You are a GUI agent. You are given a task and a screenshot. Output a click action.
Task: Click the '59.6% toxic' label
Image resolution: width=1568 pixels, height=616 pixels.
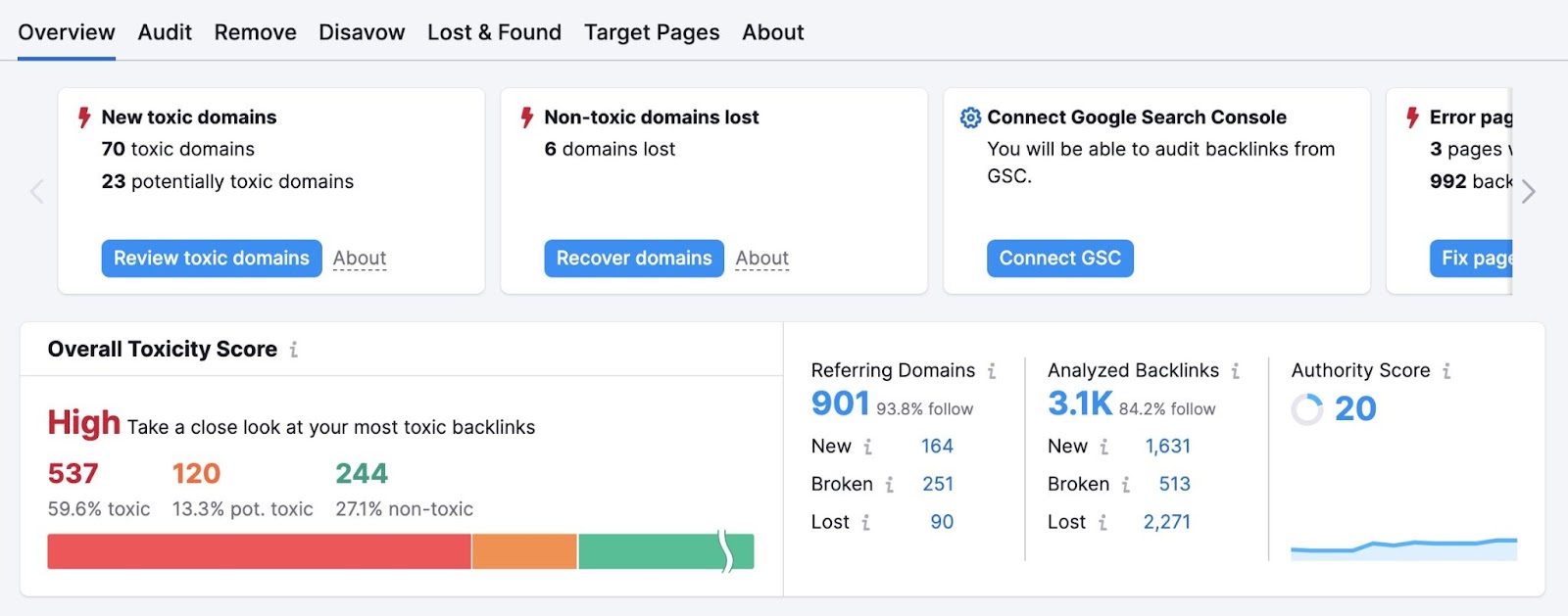click(99, 509)
